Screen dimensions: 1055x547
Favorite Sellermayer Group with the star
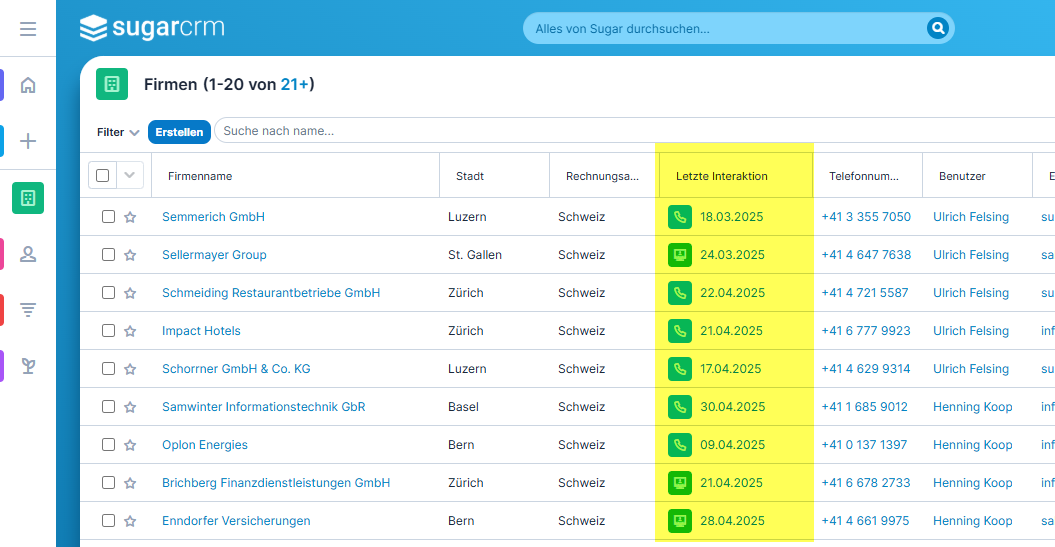(130, 255)
